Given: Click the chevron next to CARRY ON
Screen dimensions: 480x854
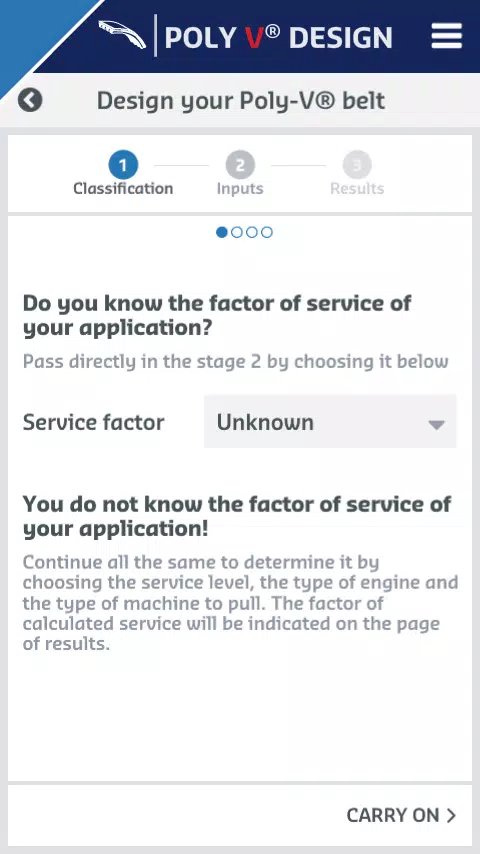Looking at the screenshot, I should (x=451, y=815).
